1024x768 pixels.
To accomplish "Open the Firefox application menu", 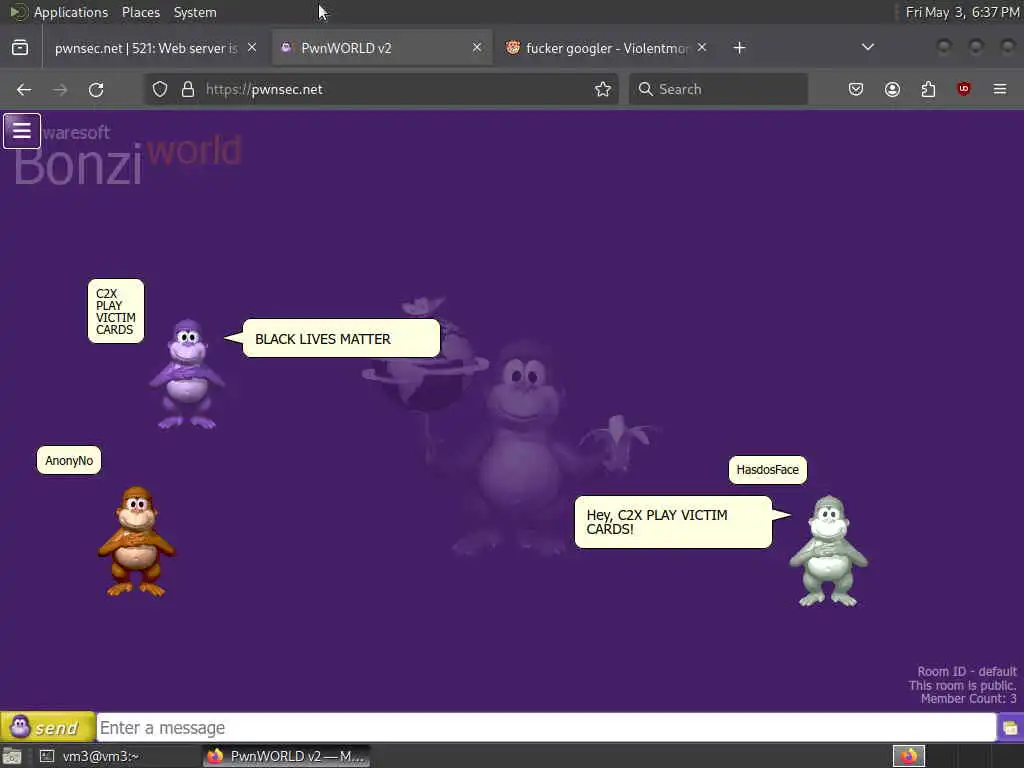I will [x=1000, y=89].
